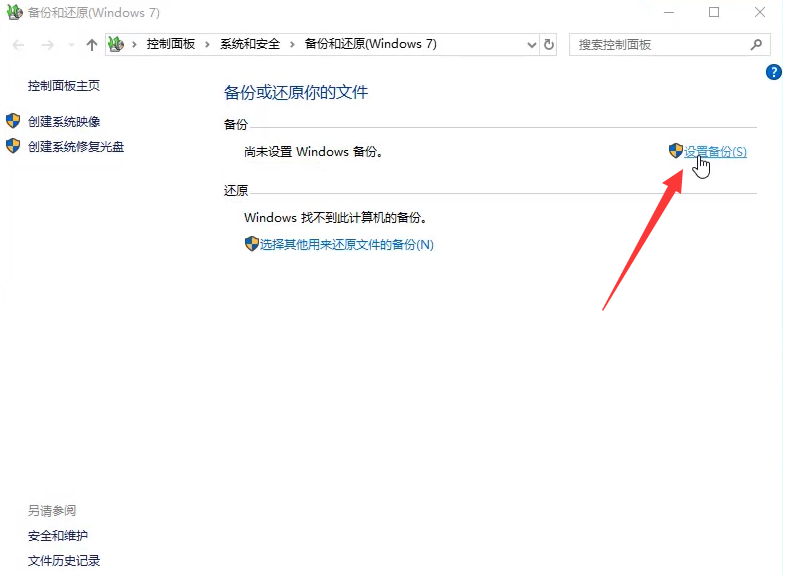
Task: Open the recent locations dropdown arrow
Action: coord(71,45)
